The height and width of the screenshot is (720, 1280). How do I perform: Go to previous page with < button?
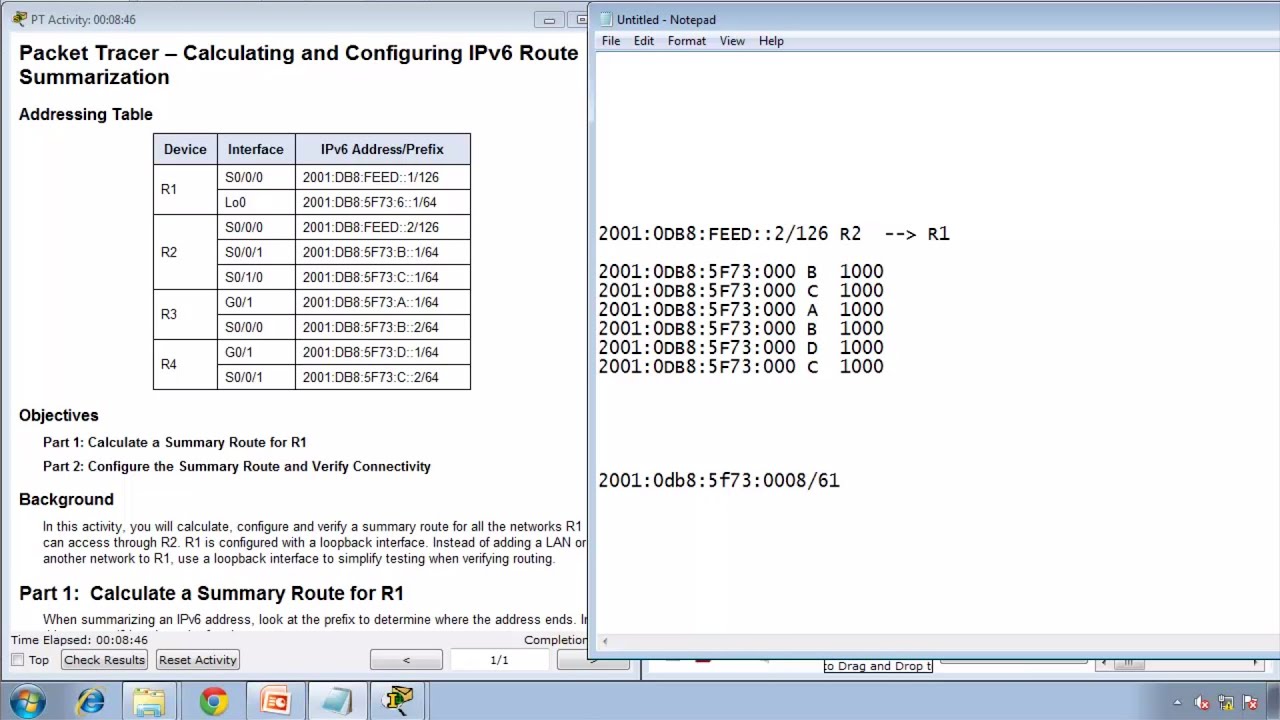point(406,660)
